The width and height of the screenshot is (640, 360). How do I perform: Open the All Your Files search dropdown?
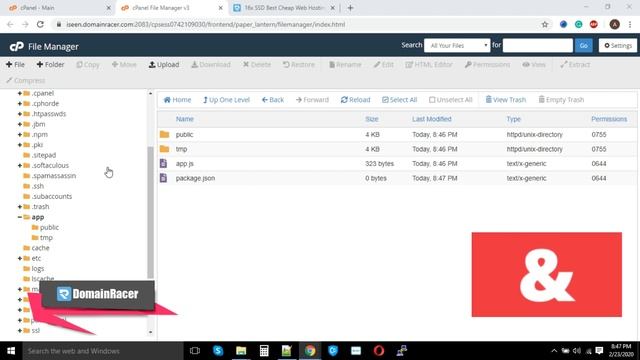(x=457, y=45)
